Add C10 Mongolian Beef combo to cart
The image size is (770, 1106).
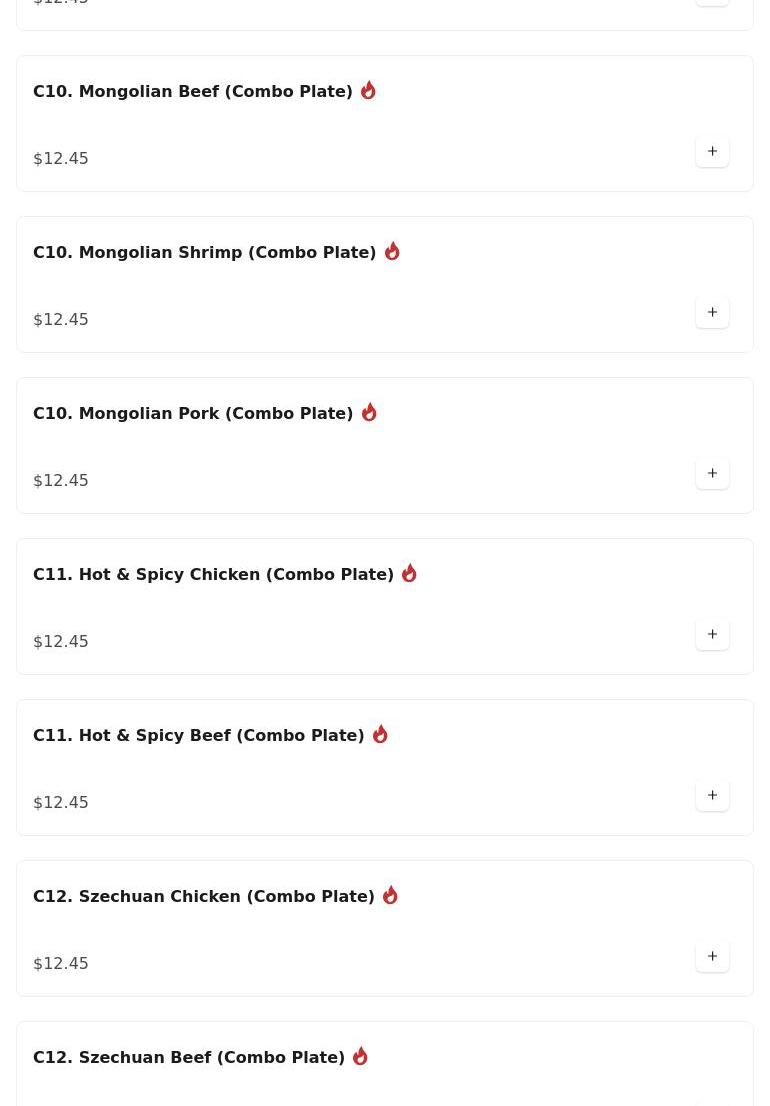pyautogui.click(x=712, y=152)
